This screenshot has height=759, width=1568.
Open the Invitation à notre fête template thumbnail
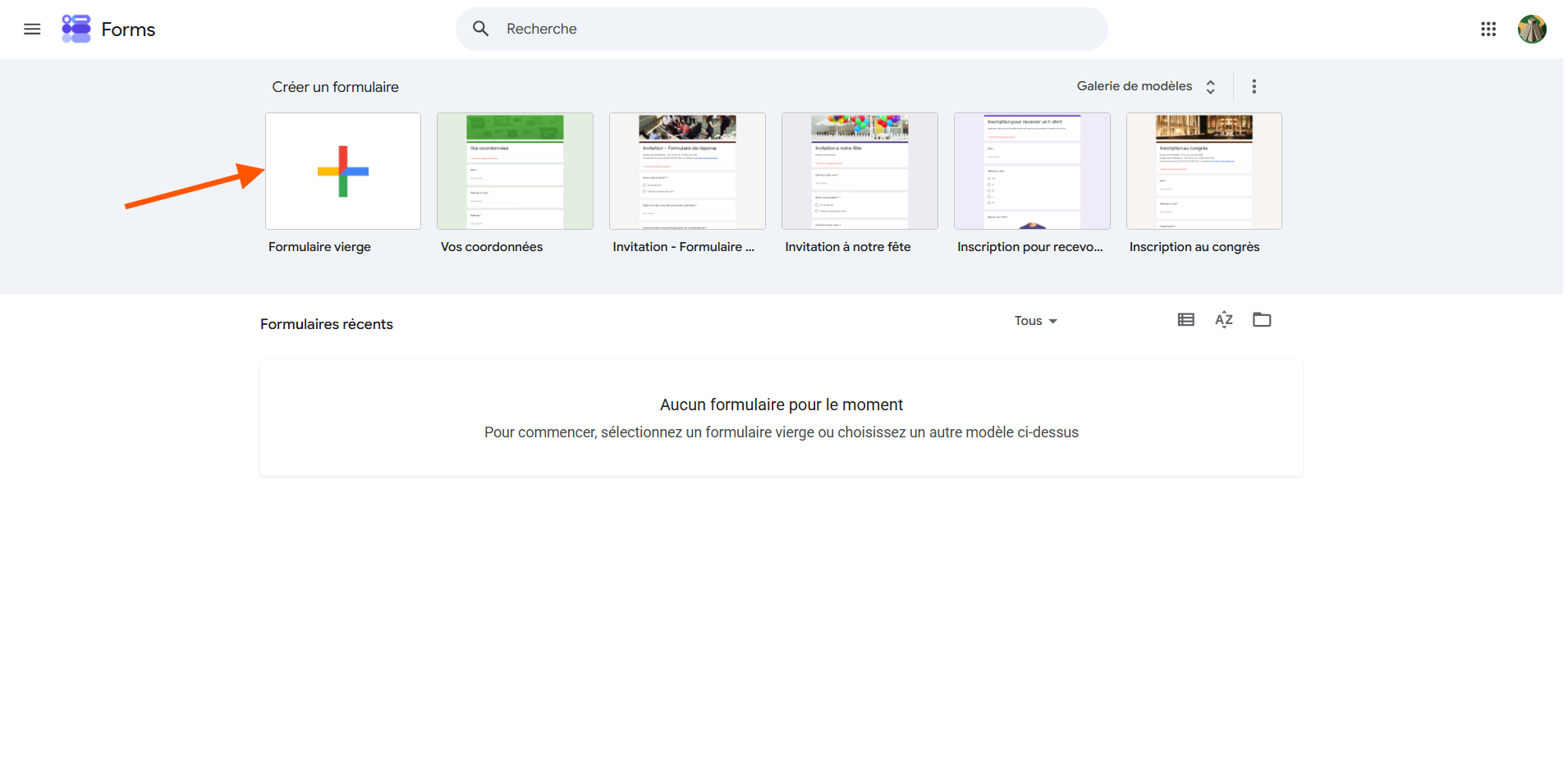click(860, 171)
